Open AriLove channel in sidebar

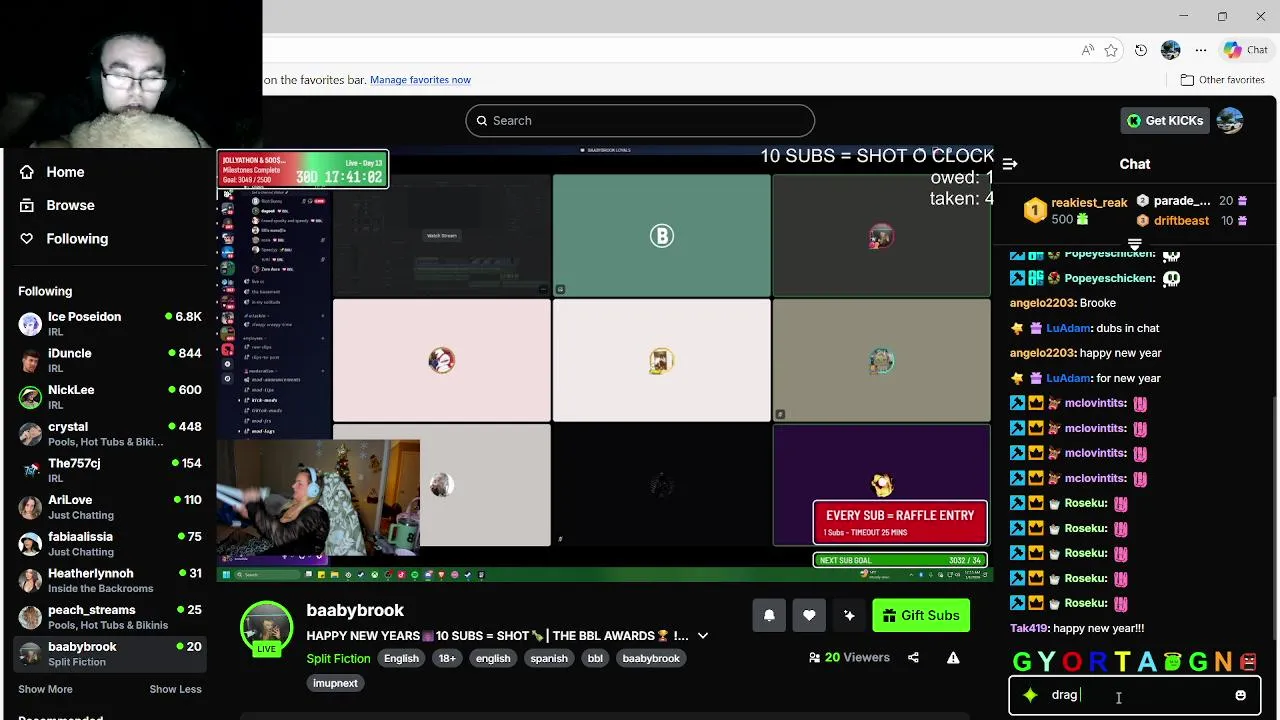[x=110, y=507]
